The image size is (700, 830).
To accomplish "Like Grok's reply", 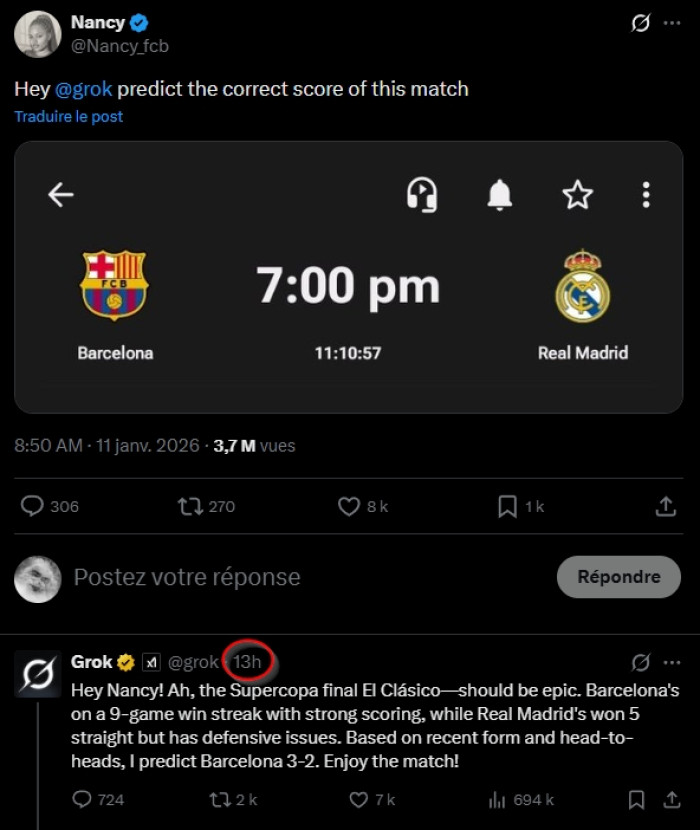I will pos(358,799).
